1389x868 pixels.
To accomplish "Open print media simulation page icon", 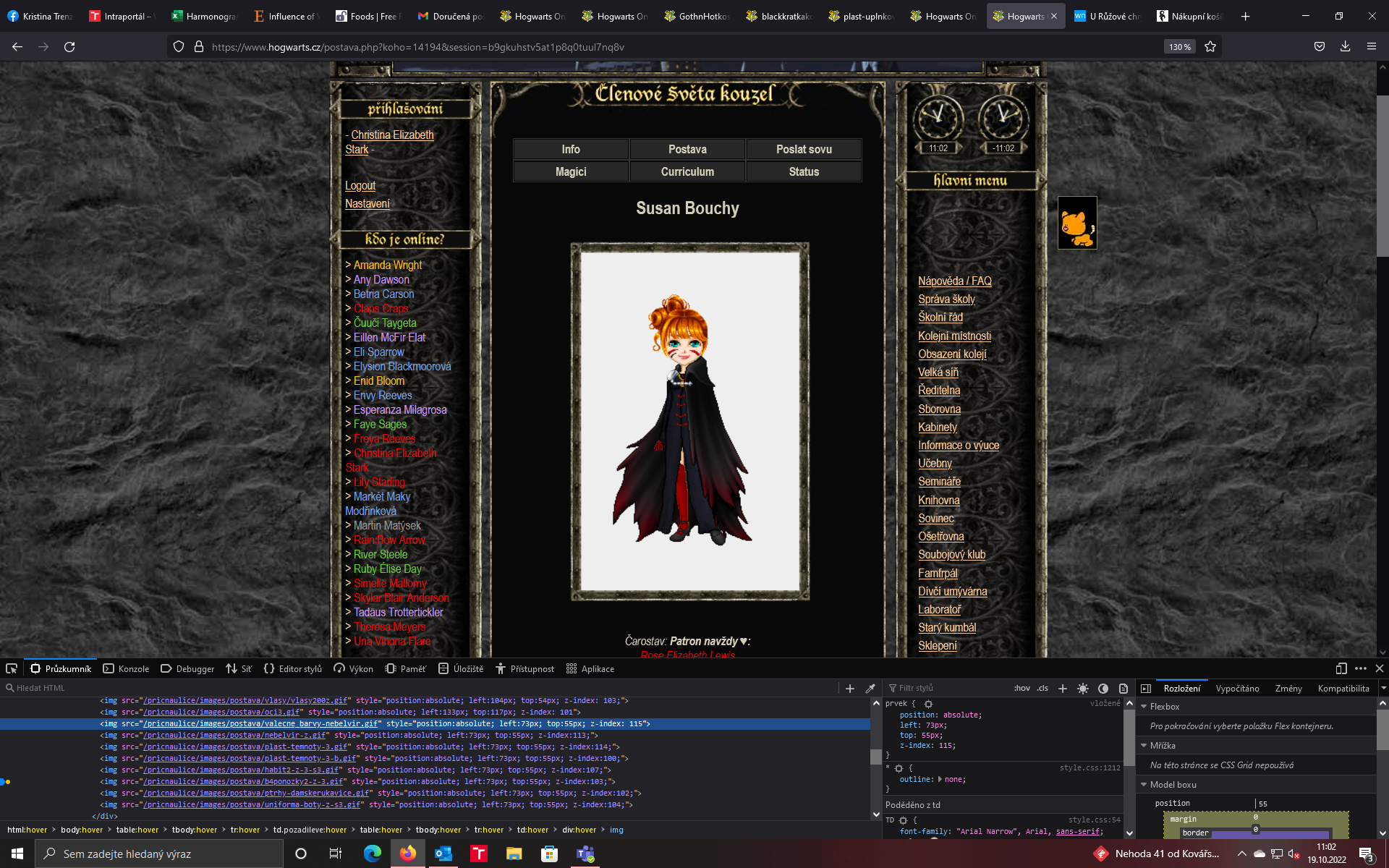I will tap(1123, 688).
